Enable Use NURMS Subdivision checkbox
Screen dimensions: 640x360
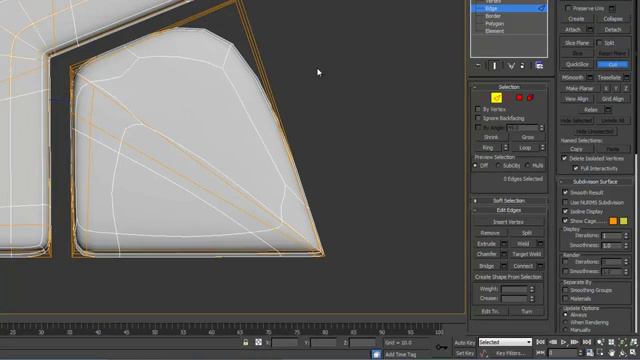[565, 202]
